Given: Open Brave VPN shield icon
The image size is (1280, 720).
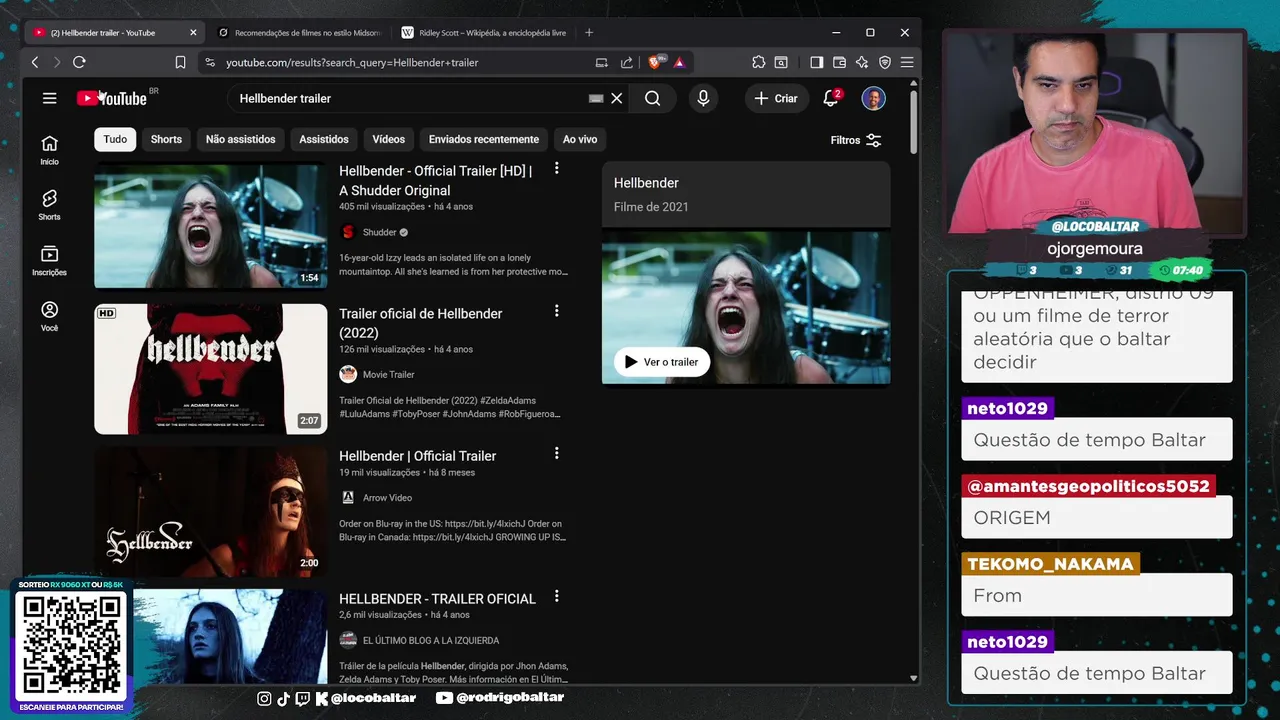Looking at the screenshot, I should [x=884, y=62].
